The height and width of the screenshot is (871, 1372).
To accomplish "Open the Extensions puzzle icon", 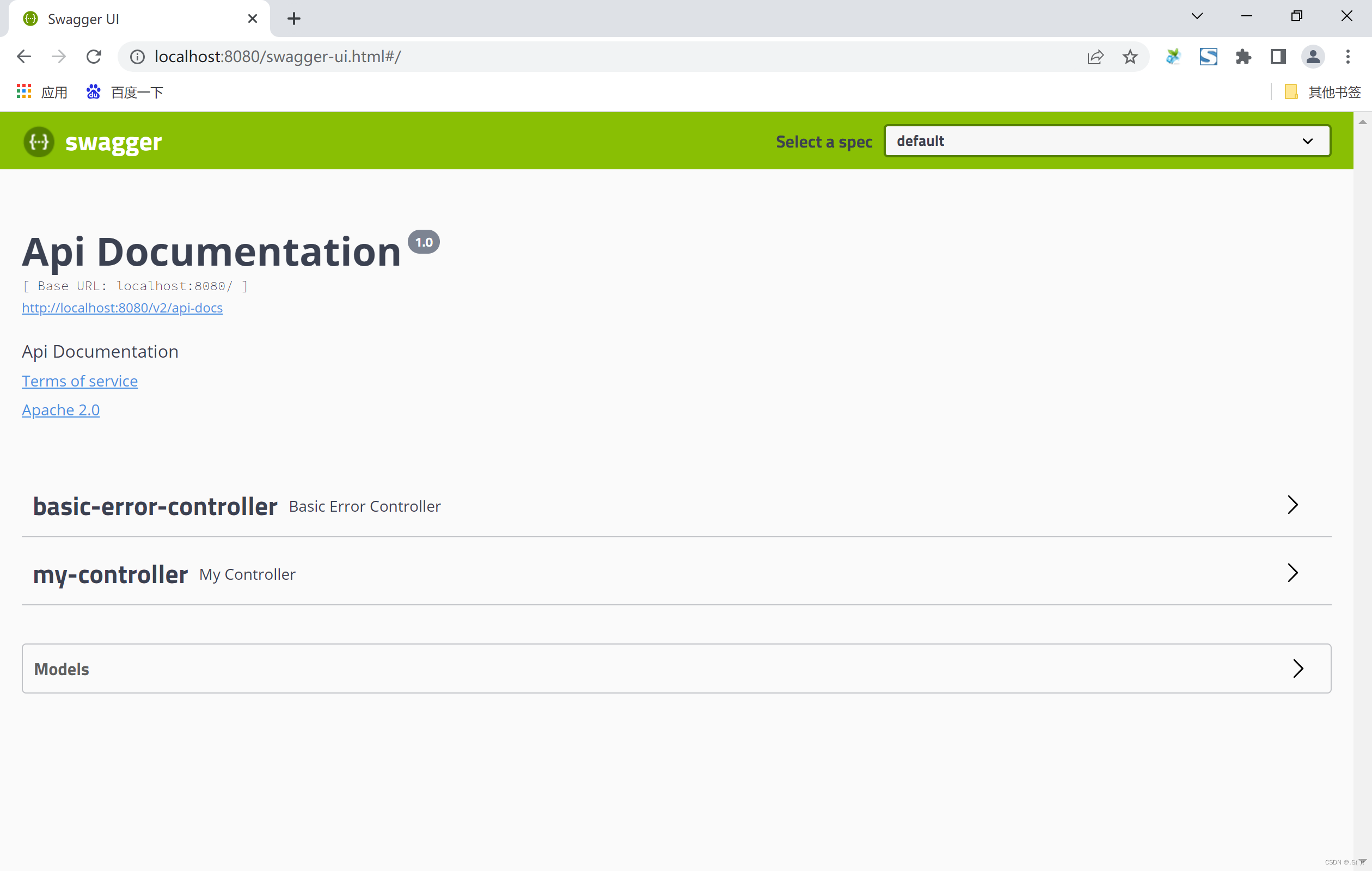I will (1243, 57).
